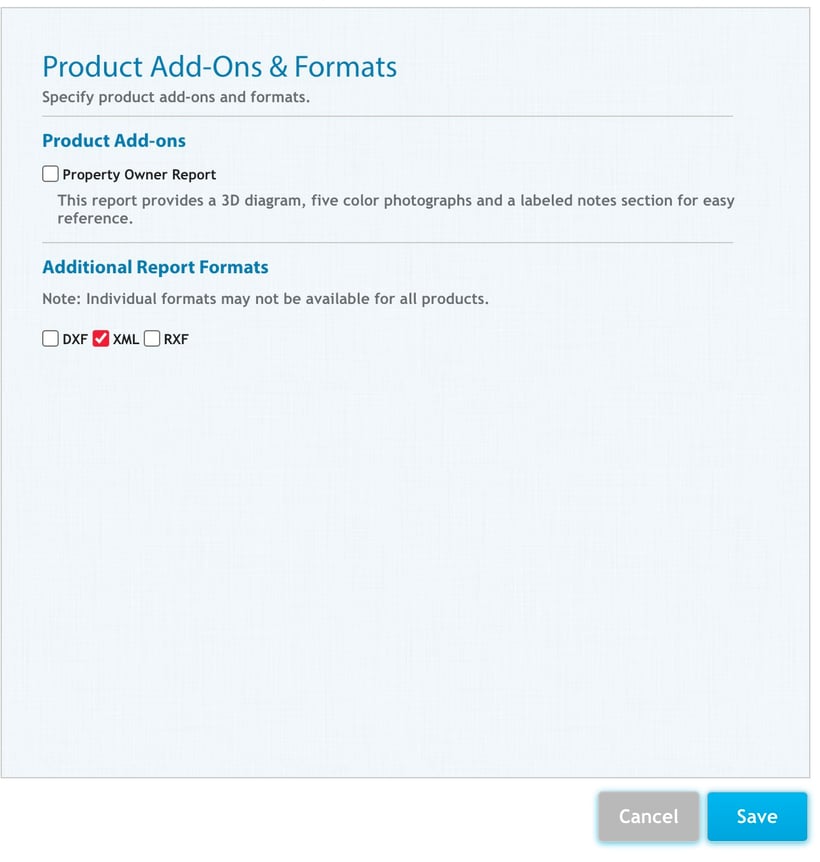820x862 pixels.
Task: Click the DXF label text
Action: [x=73, y=339]
